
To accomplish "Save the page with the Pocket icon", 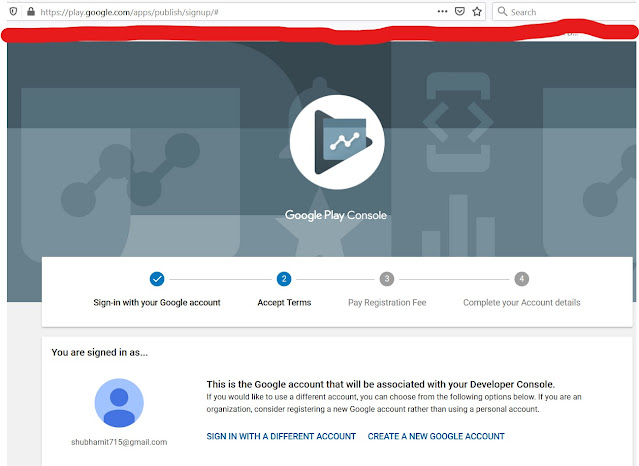I will pos(460,11).
